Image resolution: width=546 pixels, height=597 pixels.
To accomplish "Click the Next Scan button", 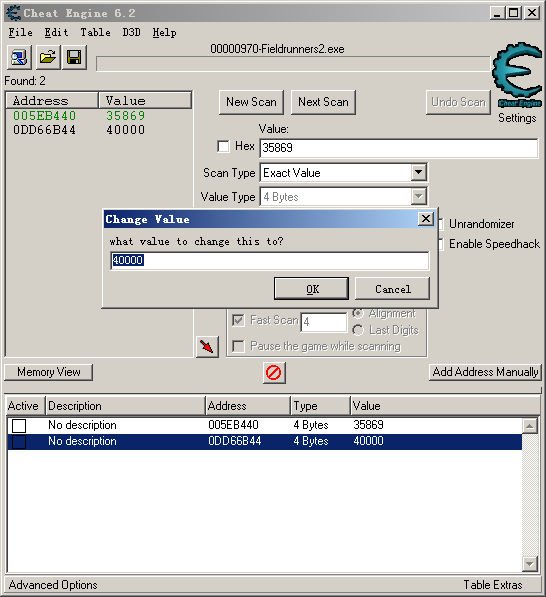I will (x=323, y=102).
